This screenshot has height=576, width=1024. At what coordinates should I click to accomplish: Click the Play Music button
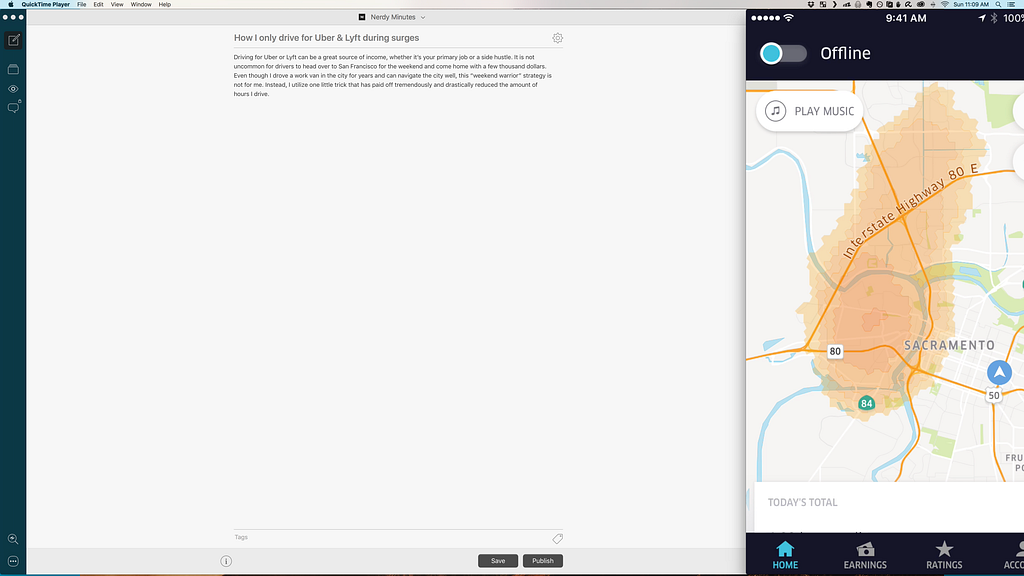810,111
